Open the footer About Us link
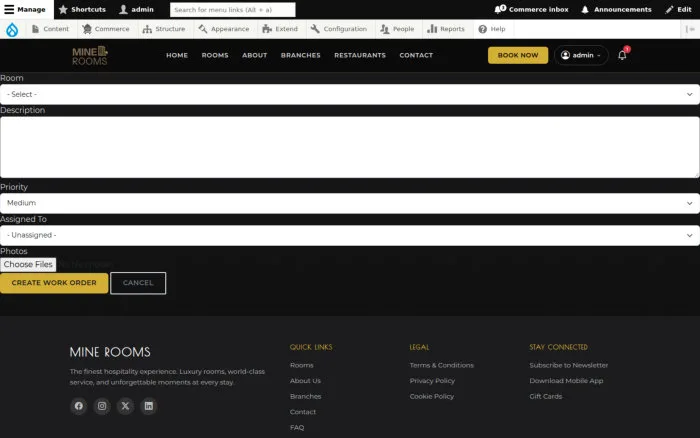700x438 pixels. point(305,381)
